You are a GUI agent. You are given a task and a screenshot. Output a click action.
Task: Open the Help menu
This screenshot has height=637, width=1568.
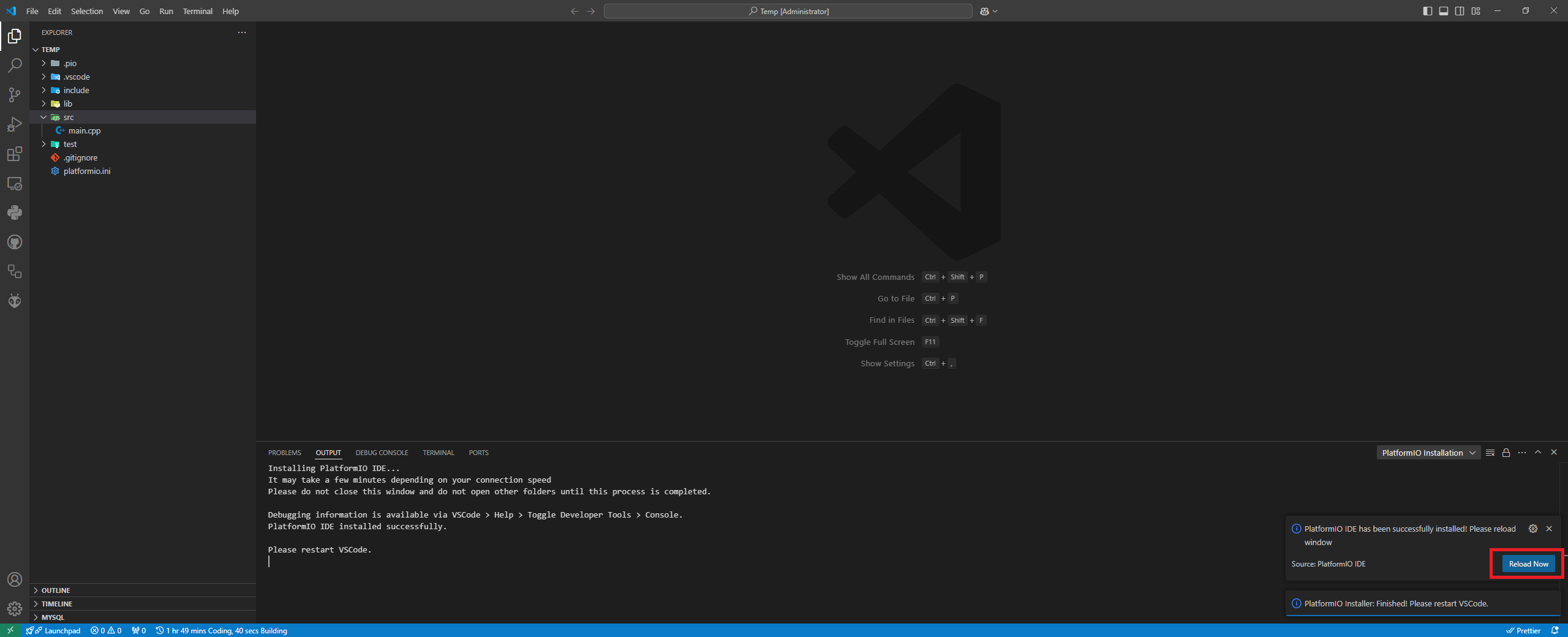tap(231, 11)
